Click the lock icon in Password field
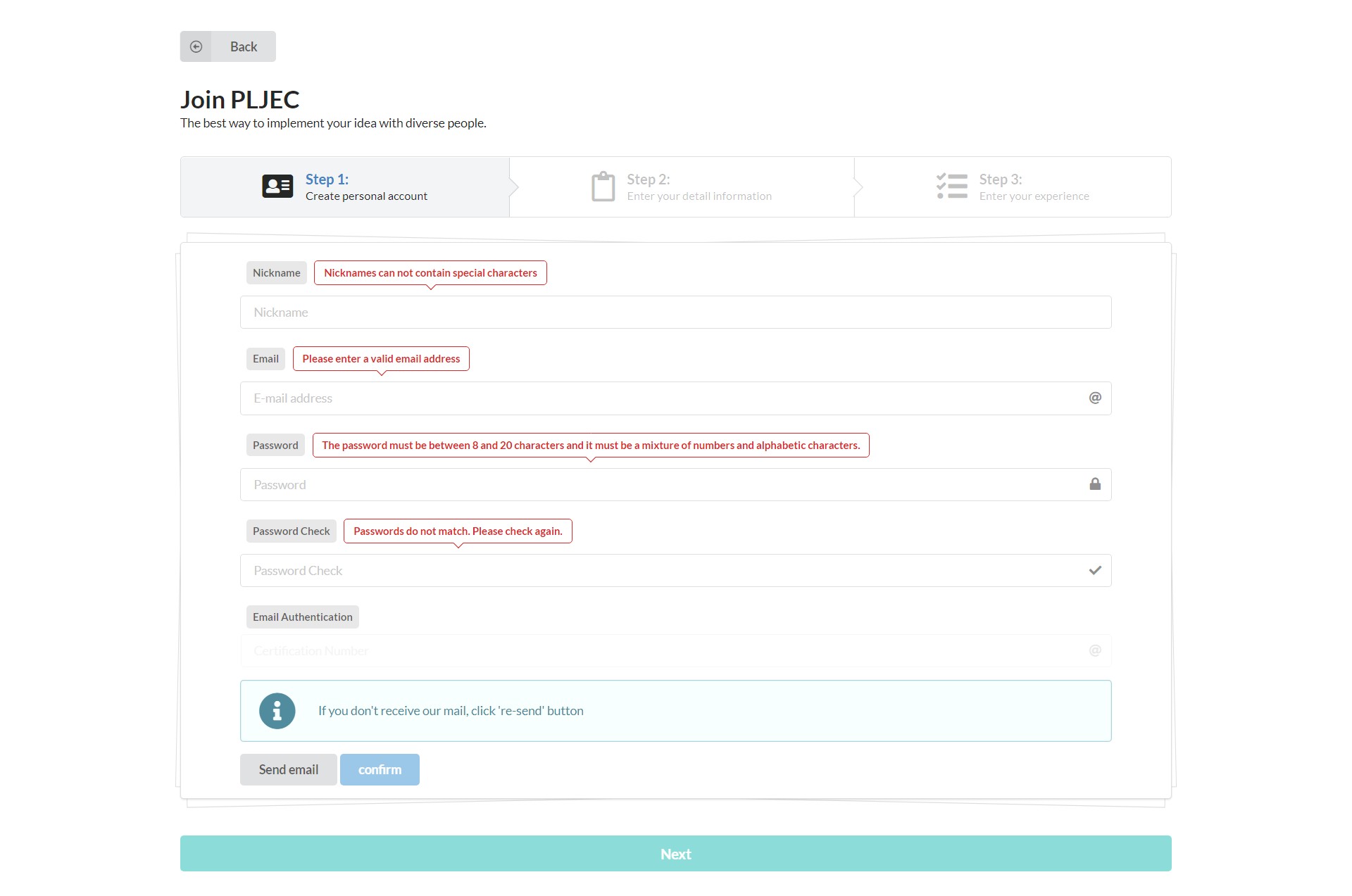The width and height of the screenshot is (1352, 896). tap(1095, 484)
